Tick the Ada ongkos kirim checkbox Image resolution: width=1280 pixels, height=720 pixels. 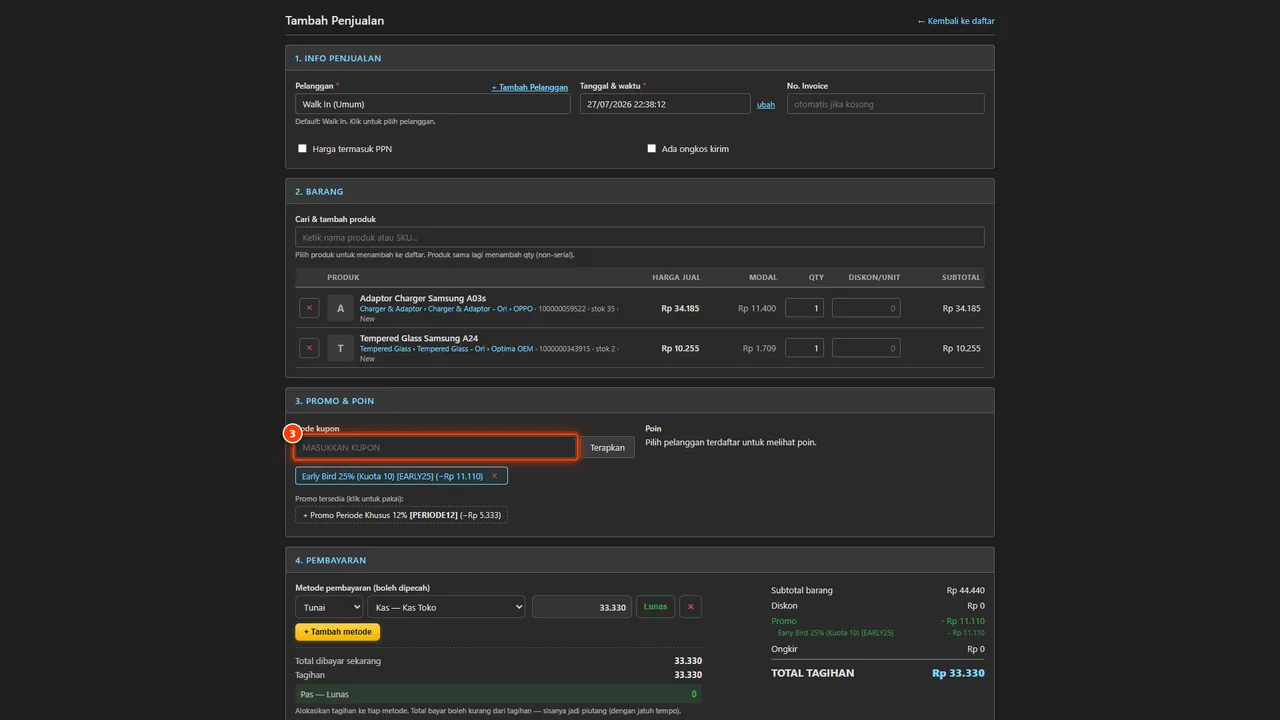(x=651, y=148)
